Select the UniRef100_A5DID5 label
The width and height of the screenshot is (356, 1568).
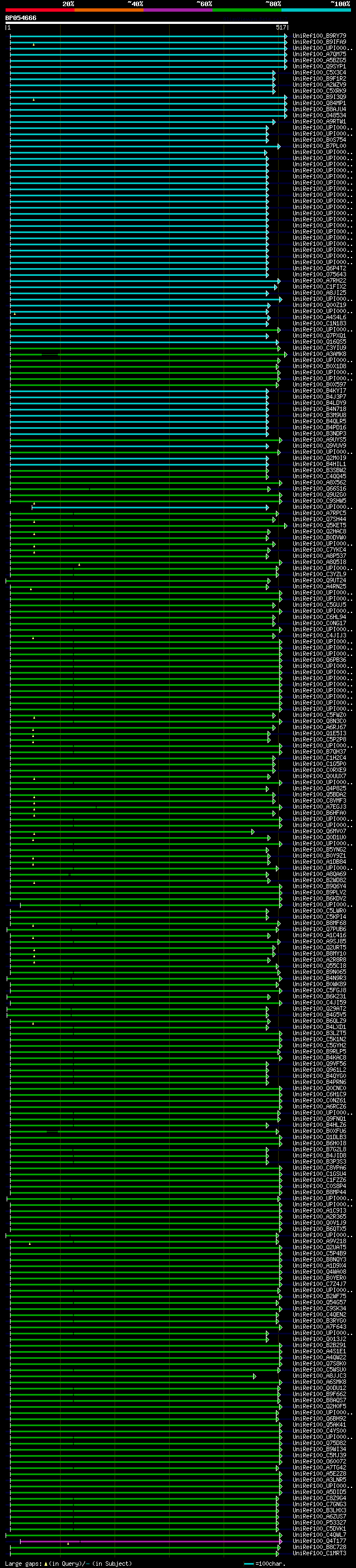[319, 1492]
